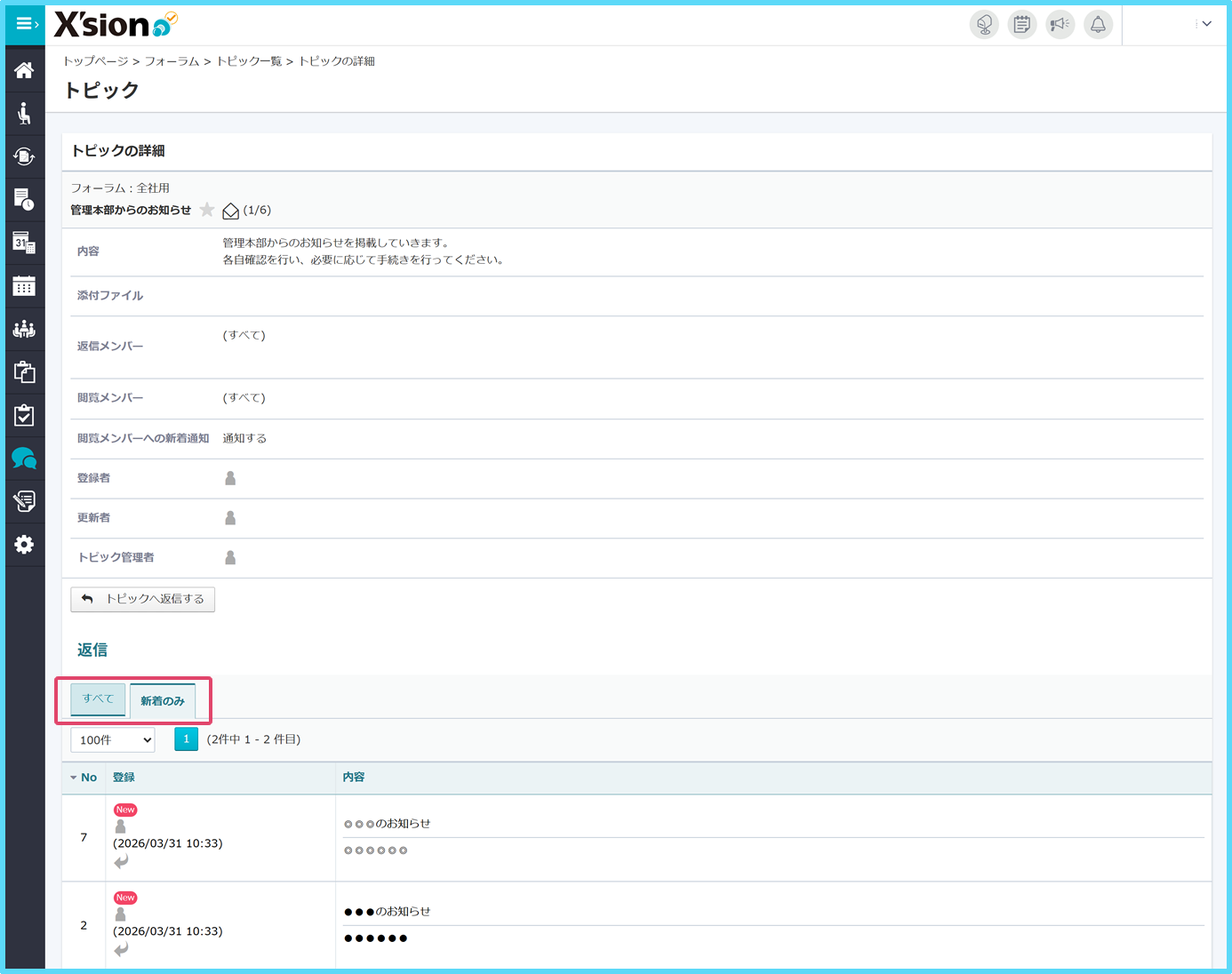Open the forum chat bubbles sidebar icon

coord(24,459)
